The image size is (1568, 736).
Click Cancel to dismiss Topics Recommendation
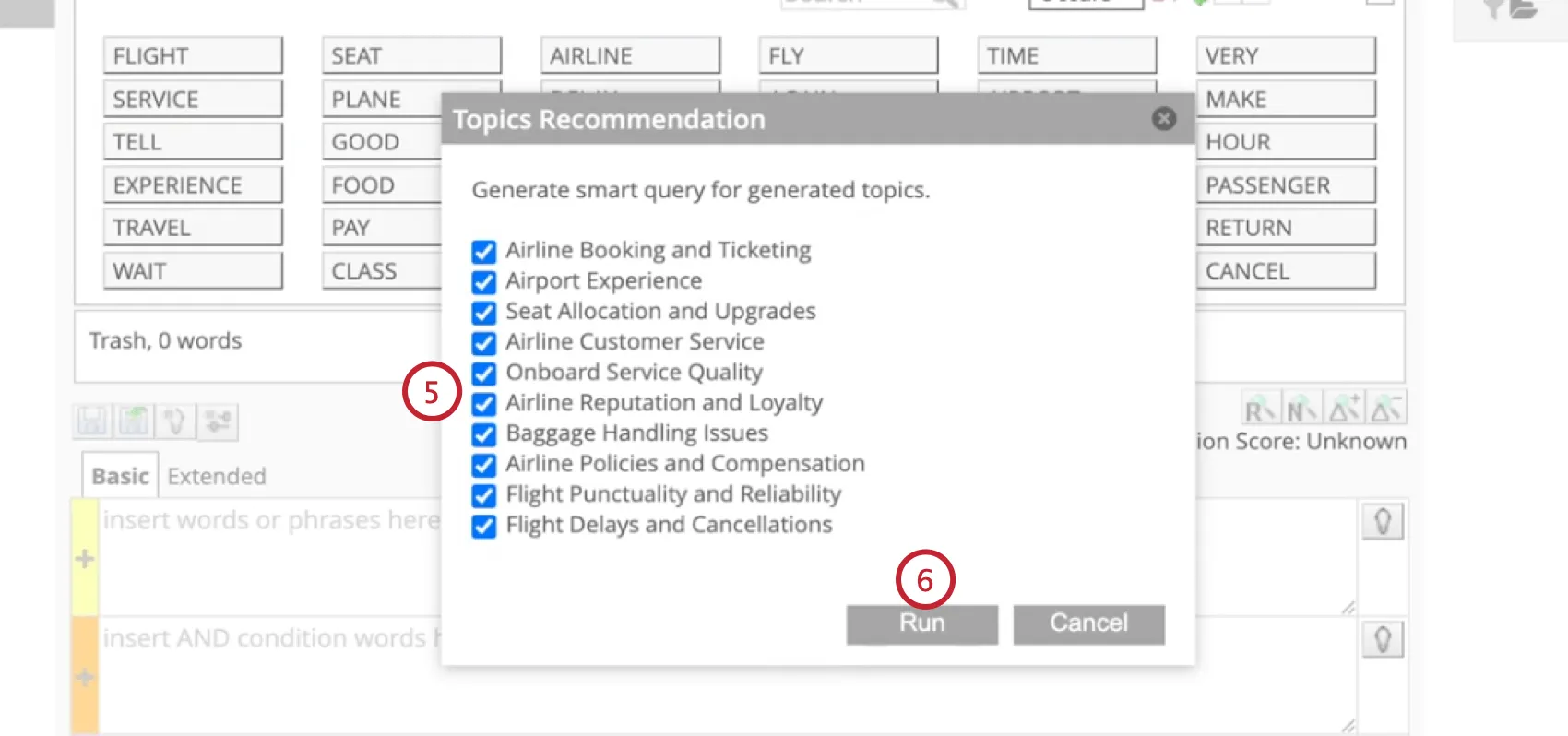click(1087, 623)
